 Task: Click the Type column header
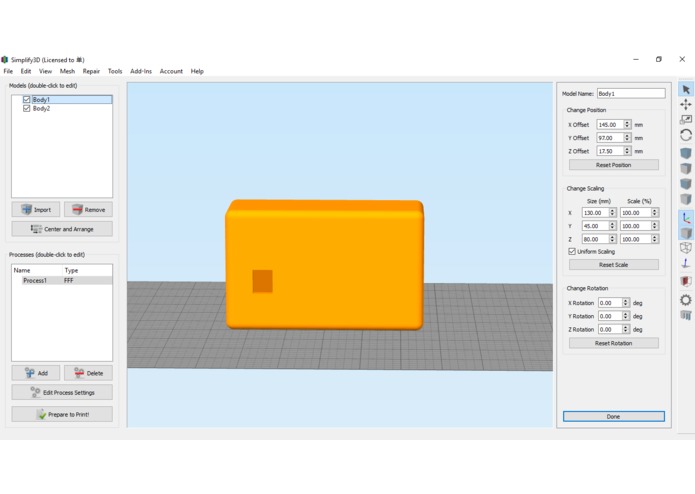71,270
